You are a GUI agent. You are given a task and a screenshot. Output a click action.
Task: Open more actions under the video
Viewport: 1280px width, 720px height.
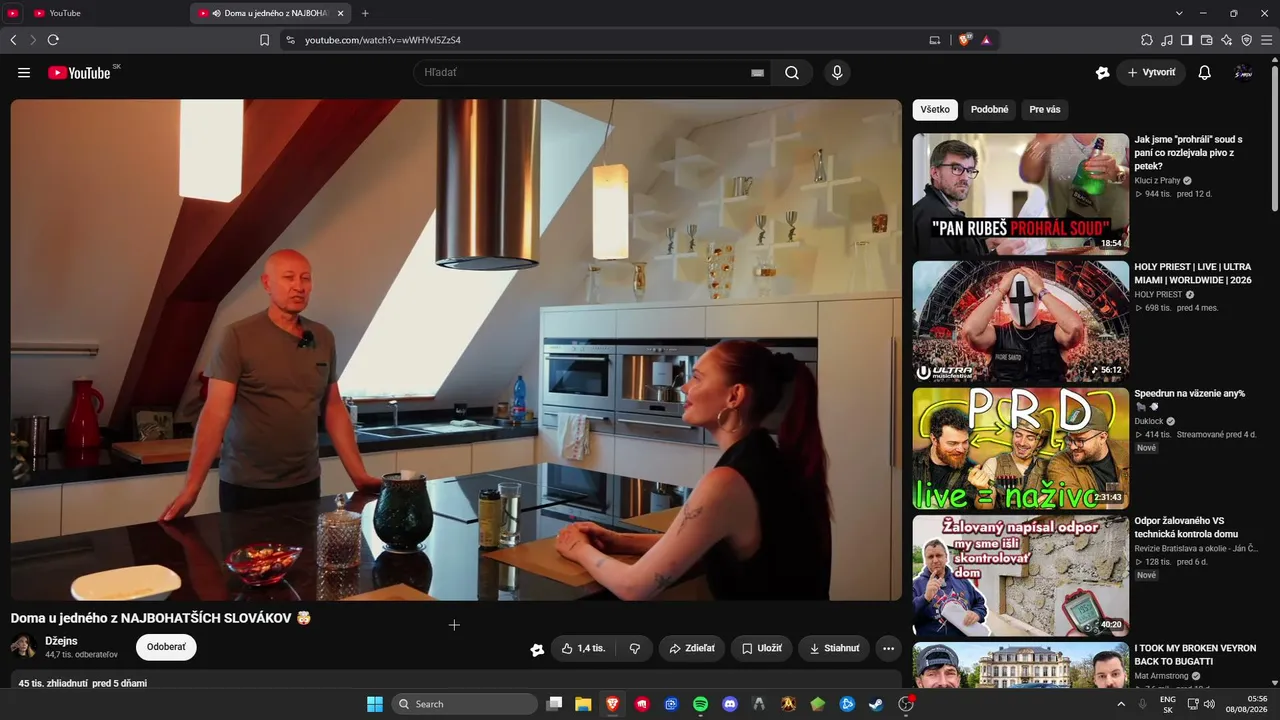pyautogui.click(x=887, y=648)
